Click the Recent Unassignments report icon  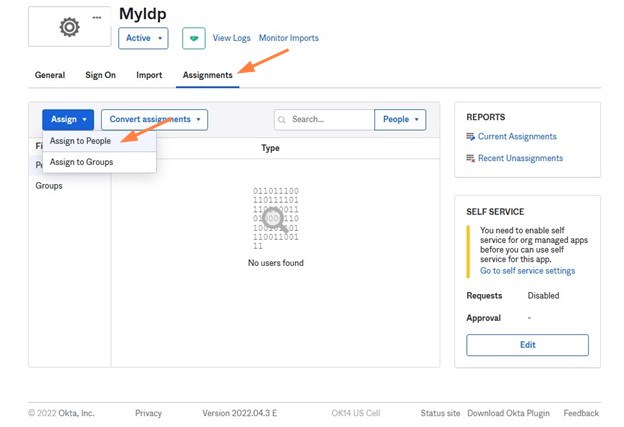[471, 158]
